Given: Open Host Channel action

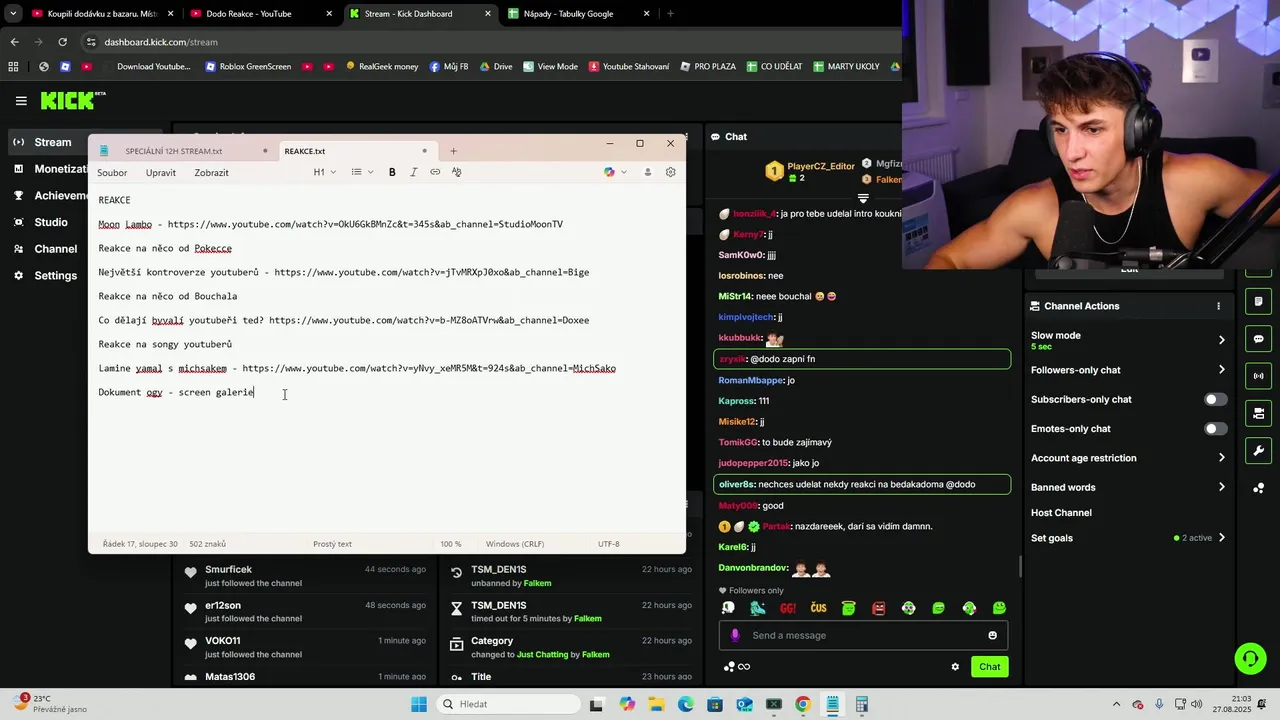Looking at the screenshot, I should tap(1061, 513).
